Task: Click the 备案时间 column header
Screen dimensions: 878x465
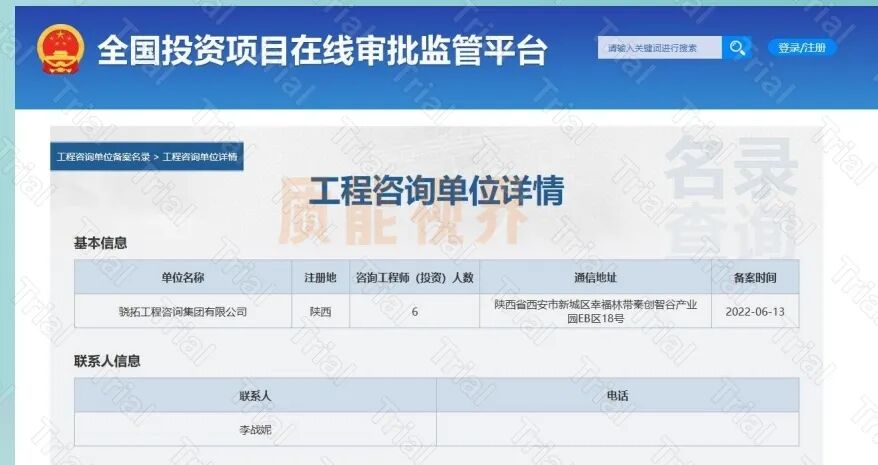Action: click(x=755, y=277)
